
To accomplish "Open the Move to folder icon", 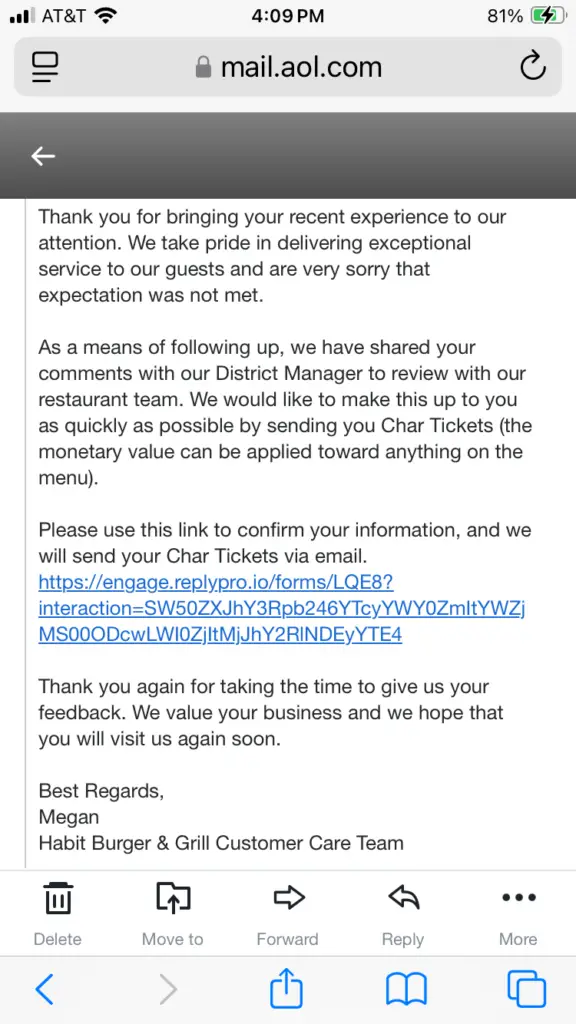I will pos(173,897).
